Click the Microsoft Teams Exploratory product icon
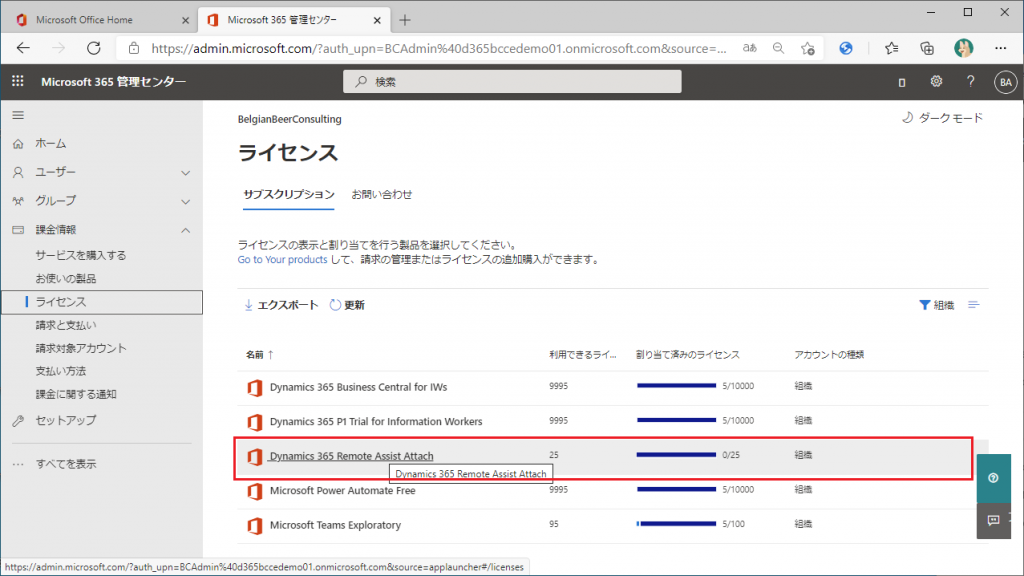The image size is (1024, 576). (x=255, y=525)
